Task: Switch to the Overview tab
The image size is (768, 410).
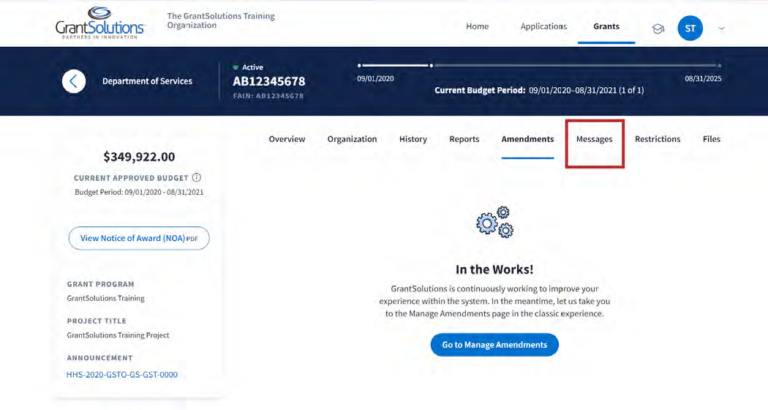Action: point(287,139)
